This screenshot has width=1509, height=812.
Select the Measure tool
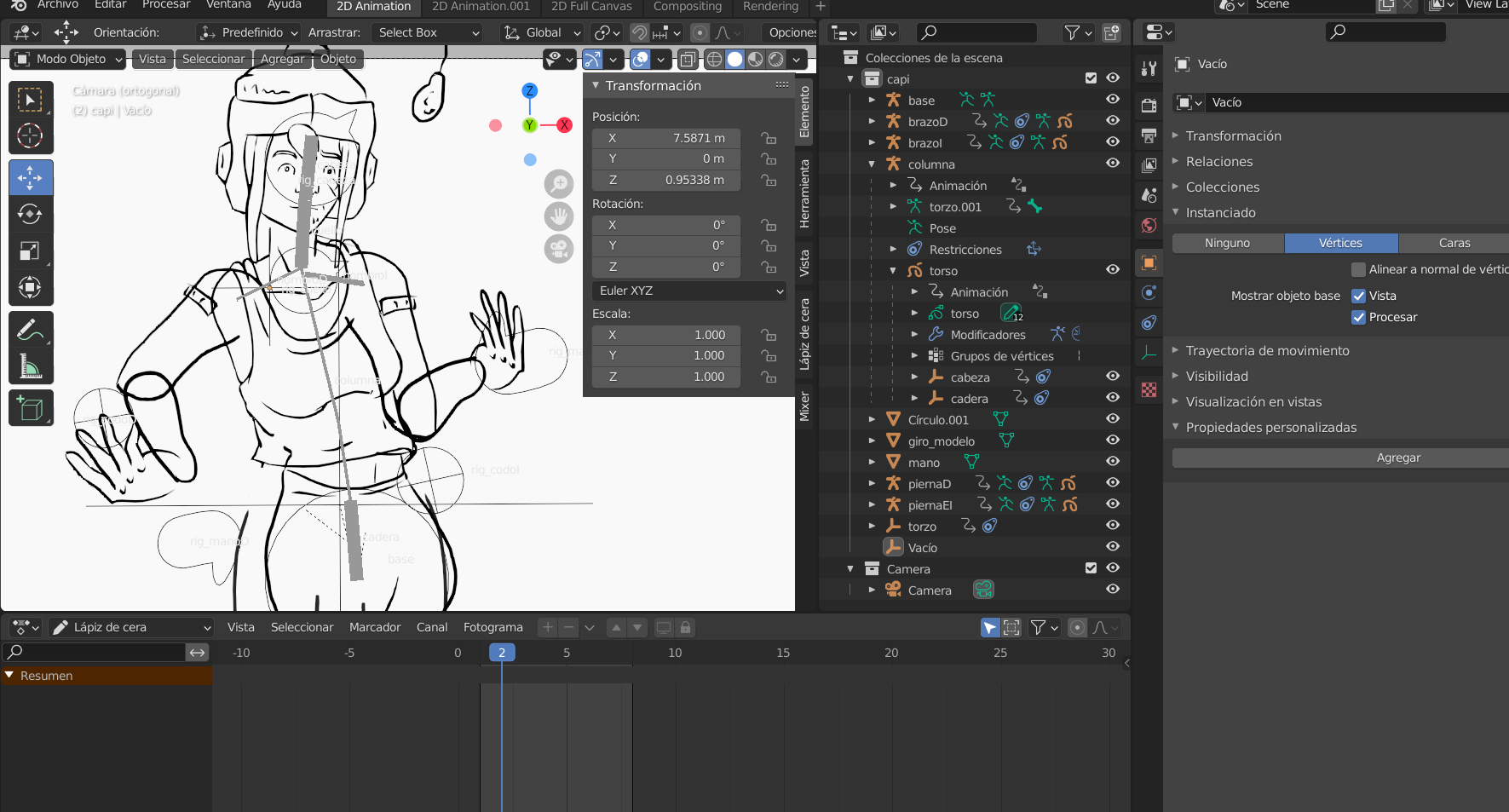[31, 366]
